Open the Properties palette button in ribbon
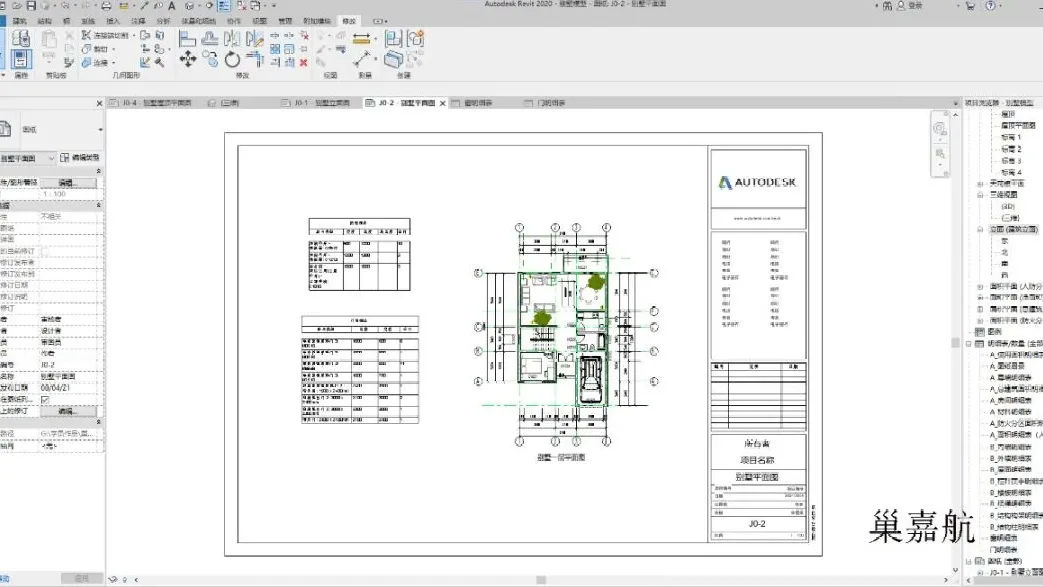The width and height of the screenshot is (1043, 587). [21, 58]
